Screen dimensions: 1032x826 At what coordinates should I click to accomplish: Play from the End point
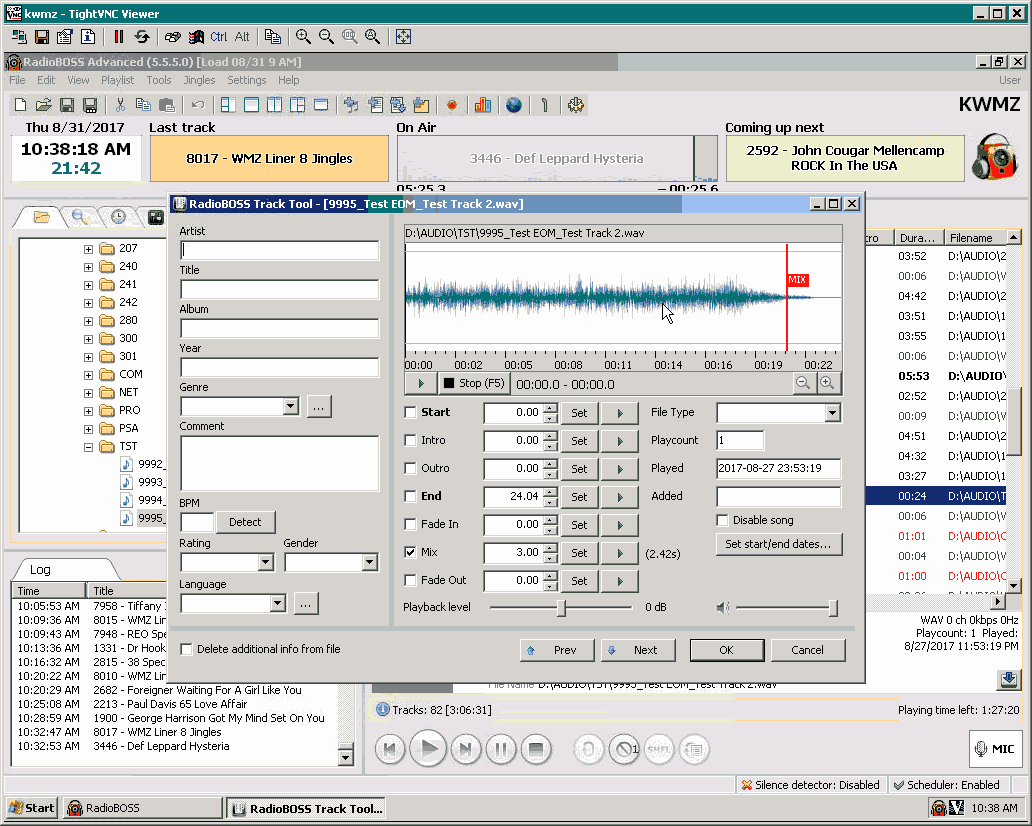pyautogui.click(x=619, y=497)
